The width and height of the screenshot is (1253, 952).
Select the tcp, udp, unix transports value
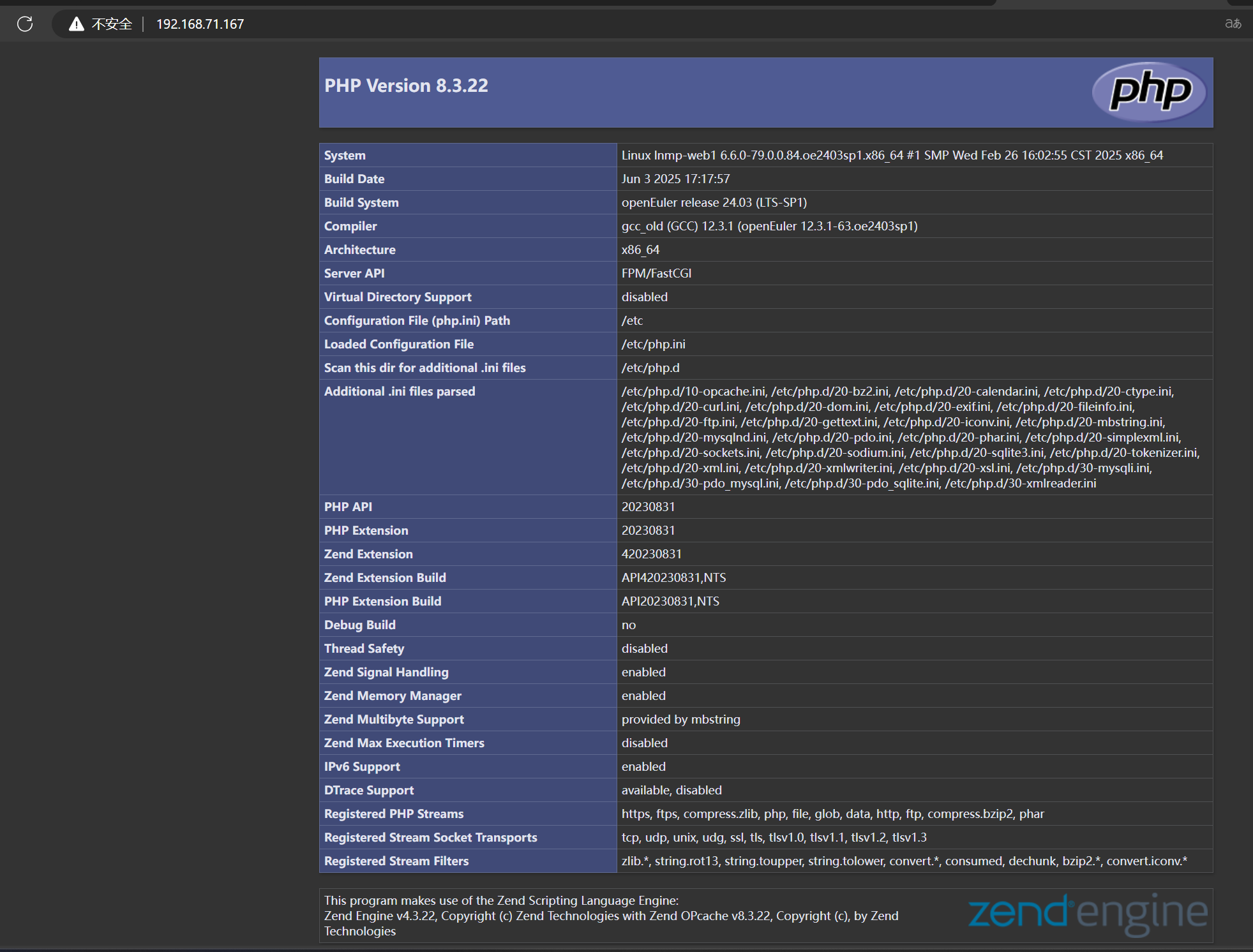pyautogui.click(x=774, y=837)
